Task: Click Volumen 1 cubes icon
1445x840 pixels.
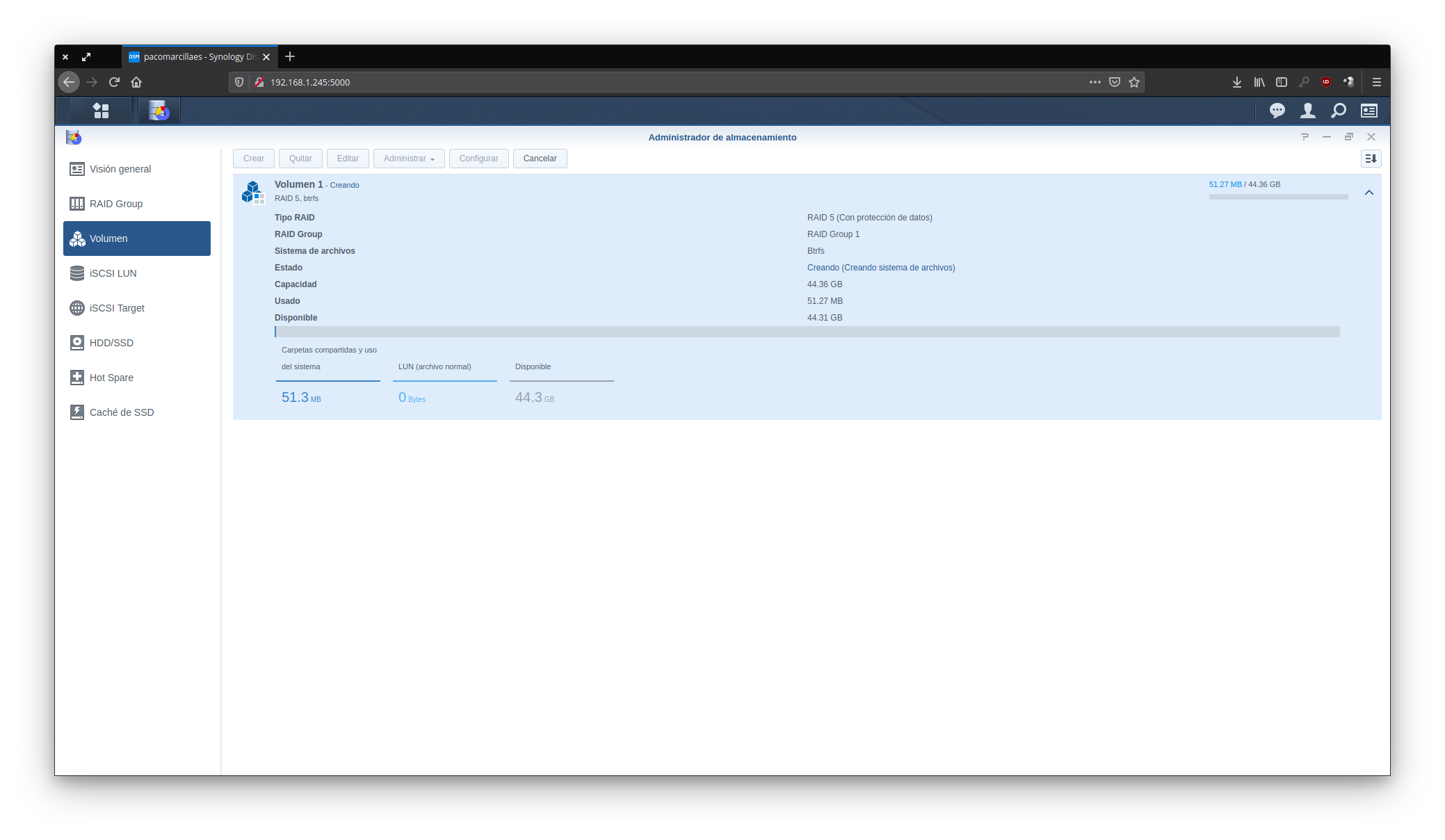Action: (253, 192)
